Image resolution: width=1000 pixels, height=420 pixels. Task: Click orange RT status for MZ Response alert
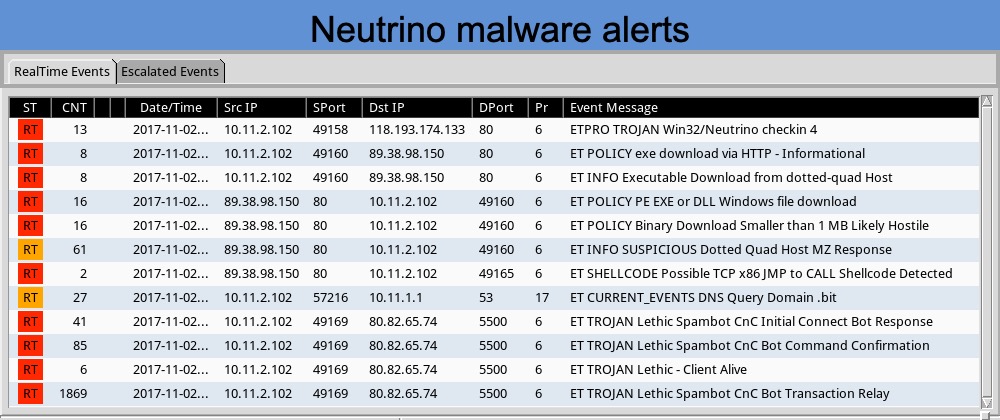pos(30,250)
